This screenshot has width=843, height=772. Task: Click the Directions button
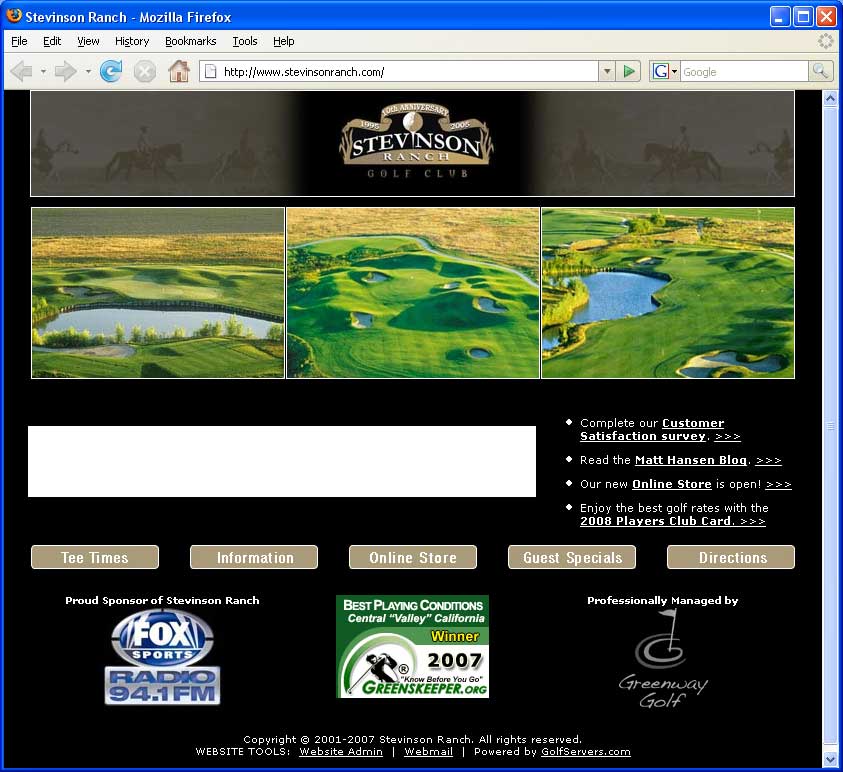point(731,557)
